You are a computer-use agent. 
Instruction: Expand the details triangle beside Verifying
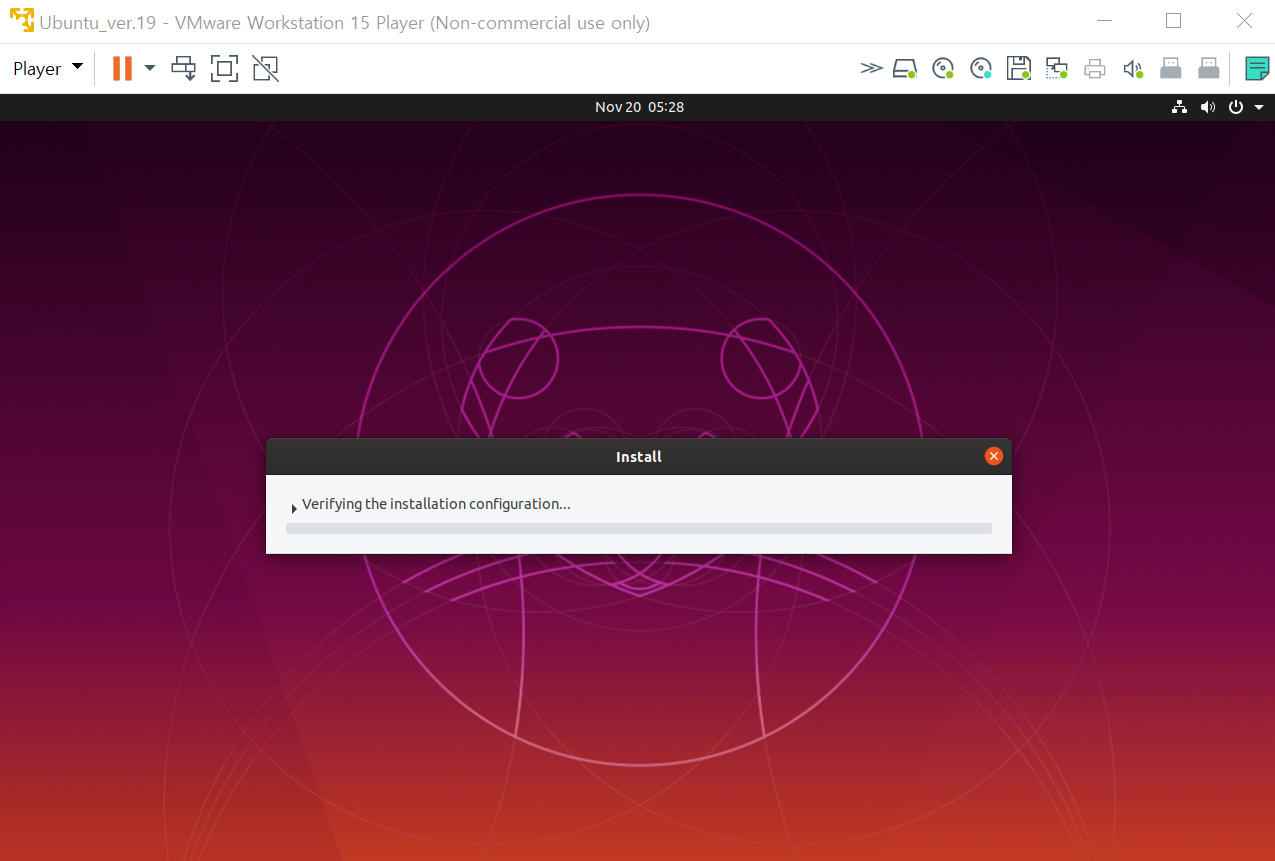[x=293, y=508]
